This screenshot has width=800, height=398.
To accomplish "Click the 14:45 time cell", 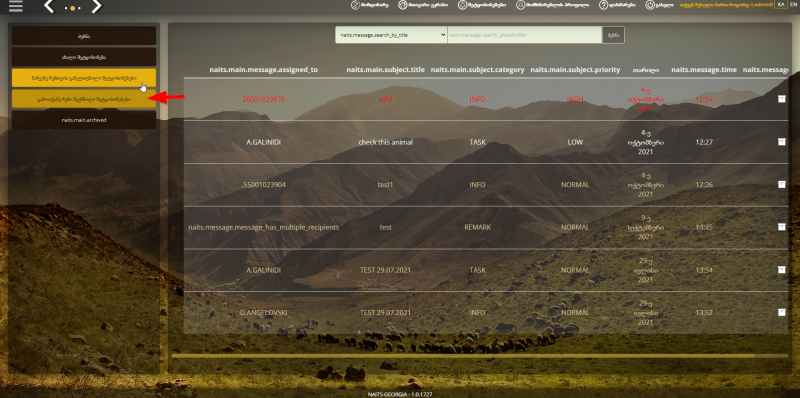I will tap(704, 227).
